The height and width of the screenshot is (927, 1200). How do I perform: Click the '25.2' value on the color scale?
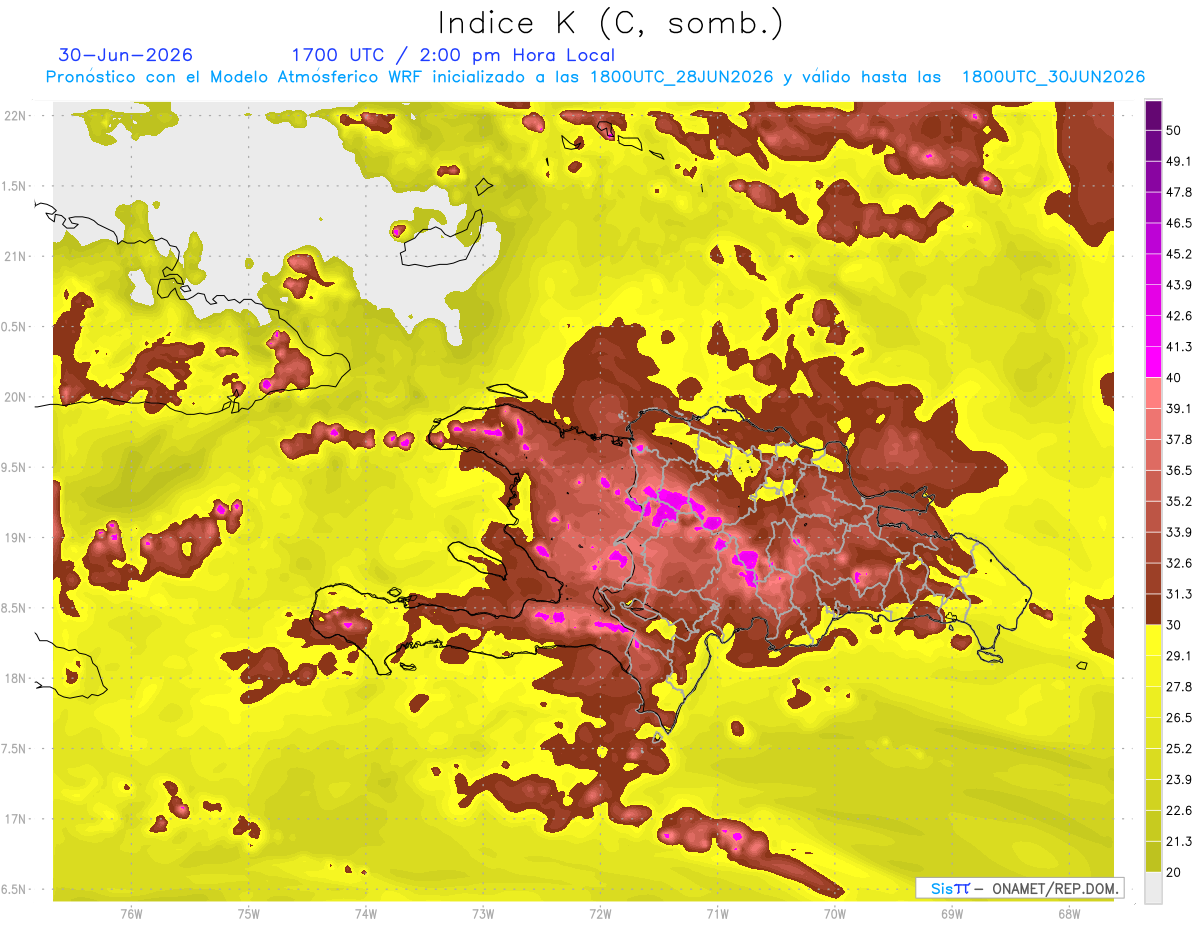coord(1180,749)
